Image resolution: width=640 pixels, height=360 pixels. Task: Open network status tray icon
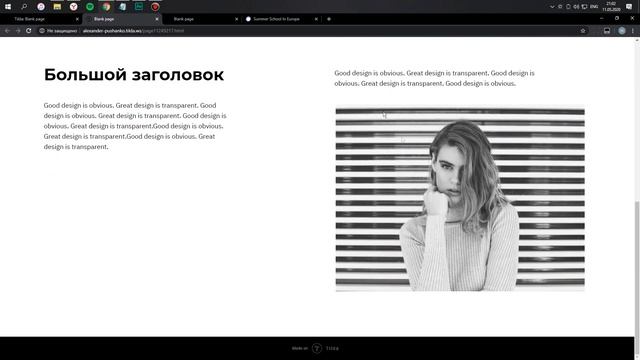coord(584,7)
